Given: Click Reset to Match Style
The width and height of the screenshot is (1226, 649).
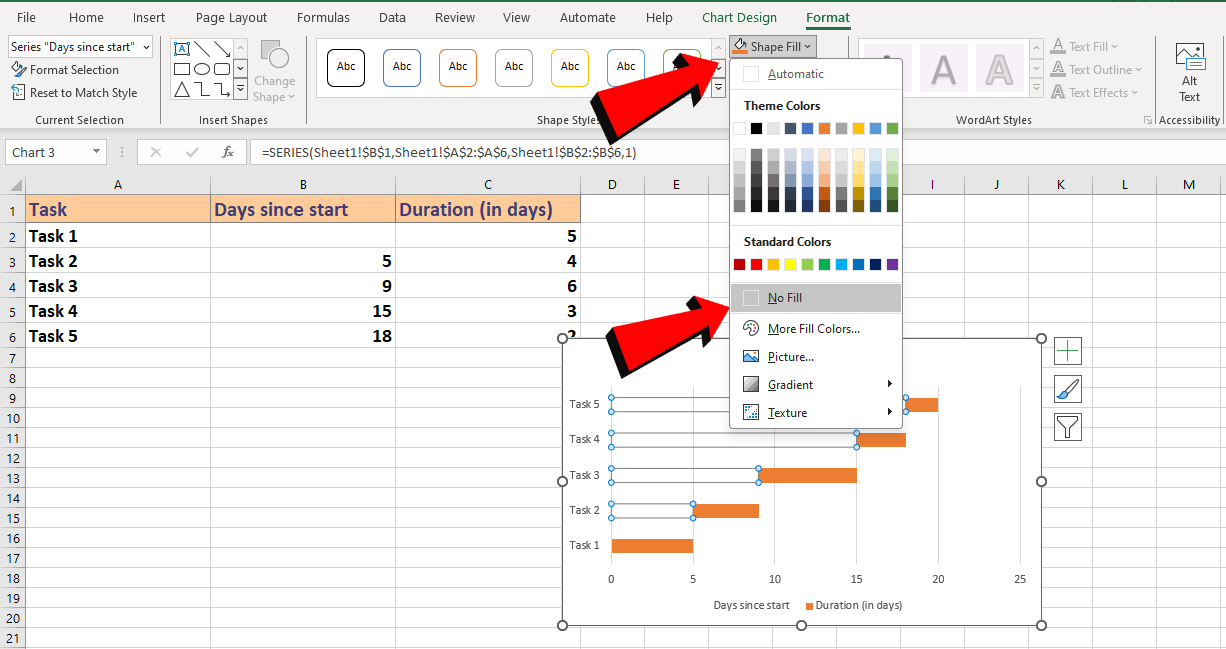Looking at the screenshot, I should point(70,92).
